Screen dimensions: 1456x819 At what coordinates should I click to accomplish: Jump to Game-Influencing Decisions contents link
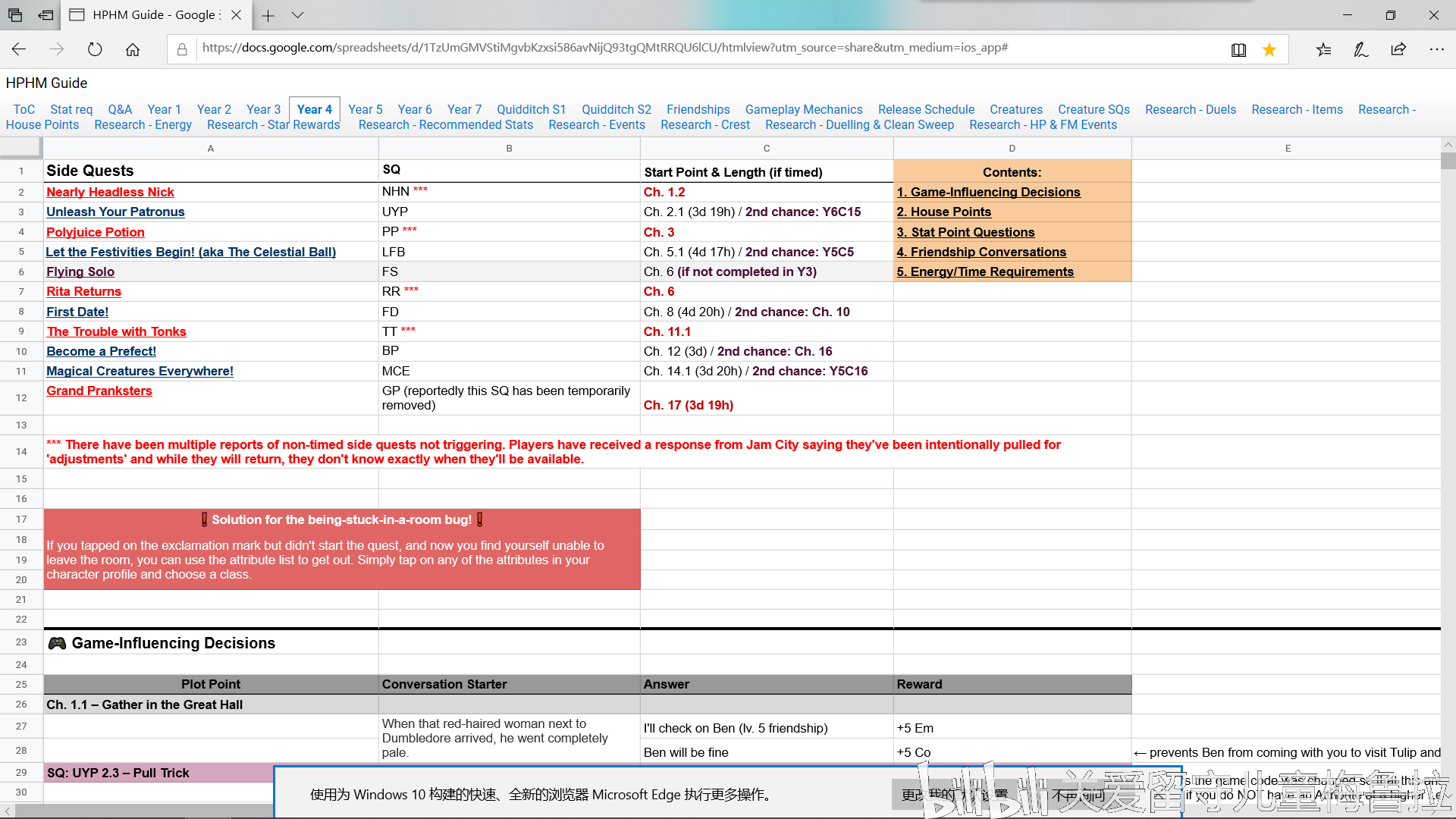(x=988, y=192)
